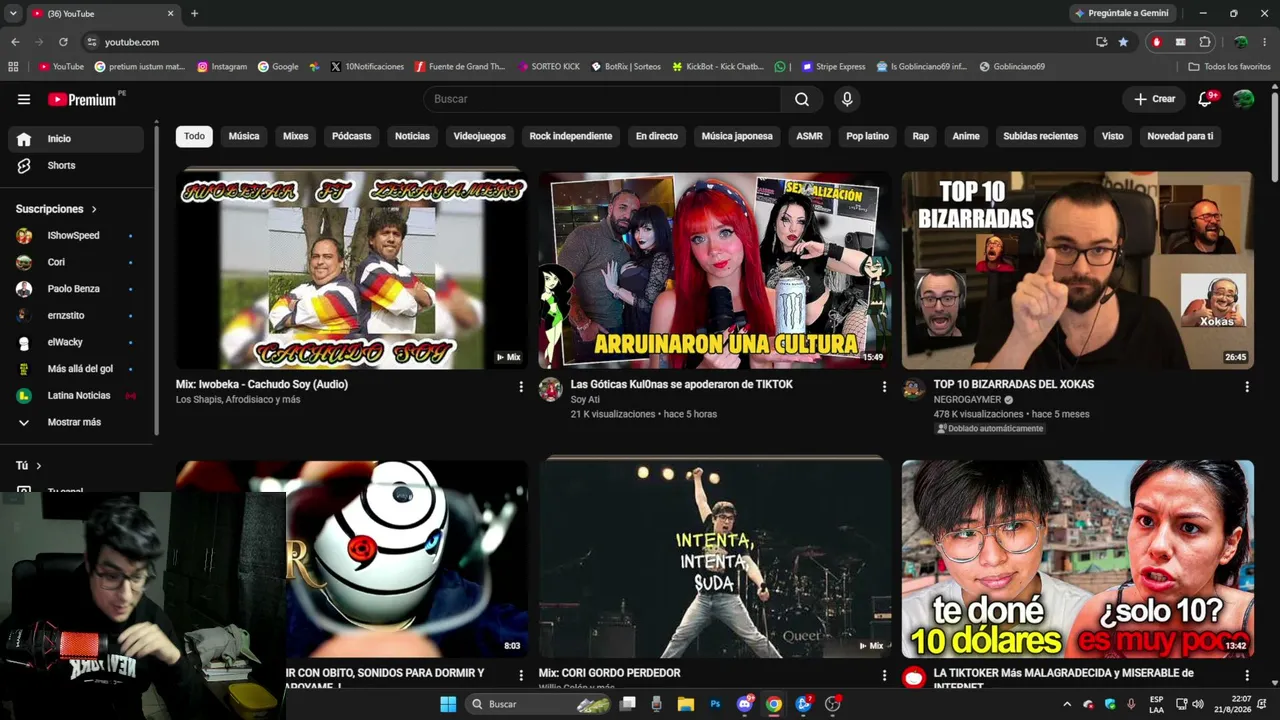1280x720 pixels.
Task: Click the Las Góticas Kul0nas video title
Action: 681,384
